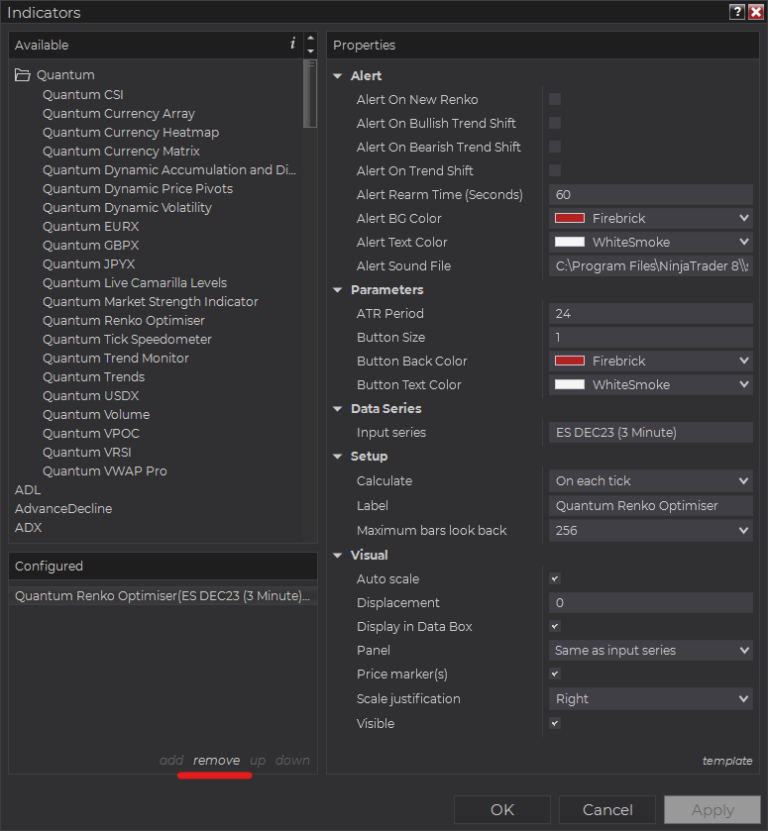The height and width of the screenshot is (831, 768).
Task: Open the Calculate dropdown
Action: point(745,481)
